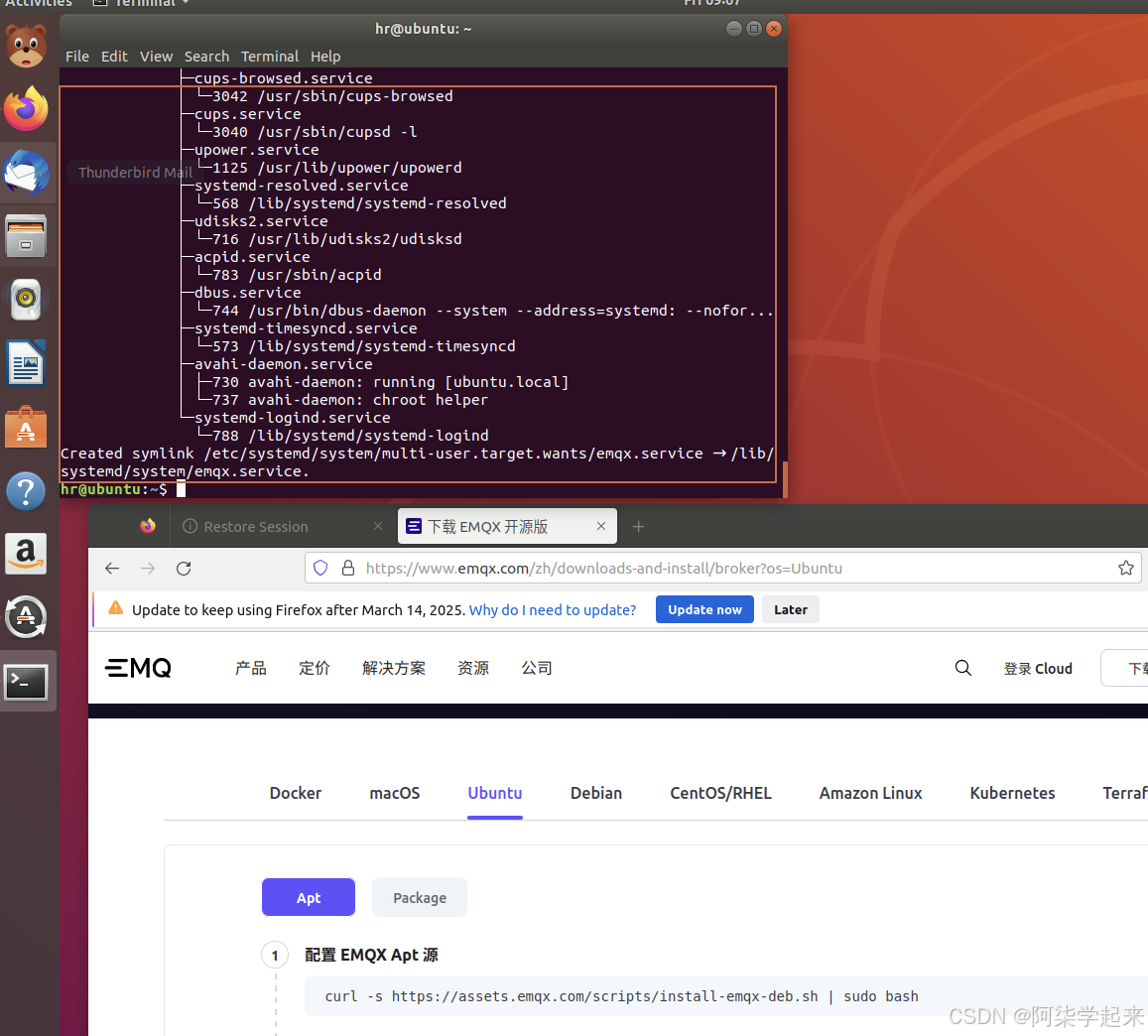
Task: Click the terminal scrollbar handle
Action: pyautogui.click(x=785, y=479)
